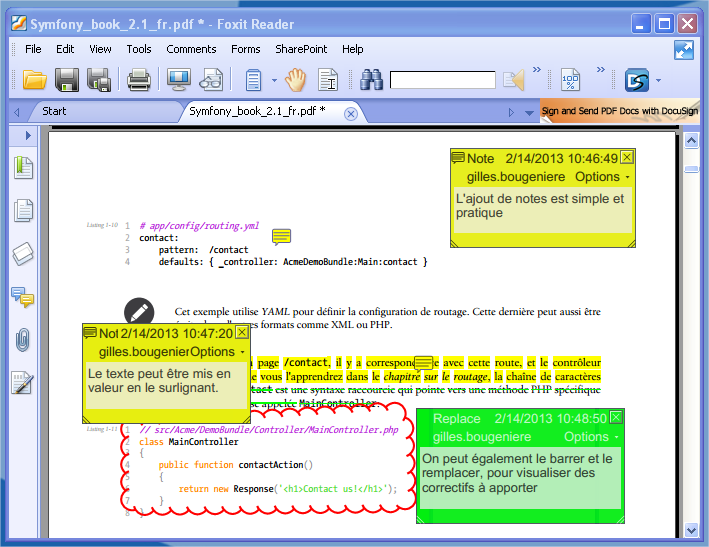The height and width of the screenshot is (547, 709).
Task: Click the note icon on highlighted text
Action: click(x=424, y=363)
